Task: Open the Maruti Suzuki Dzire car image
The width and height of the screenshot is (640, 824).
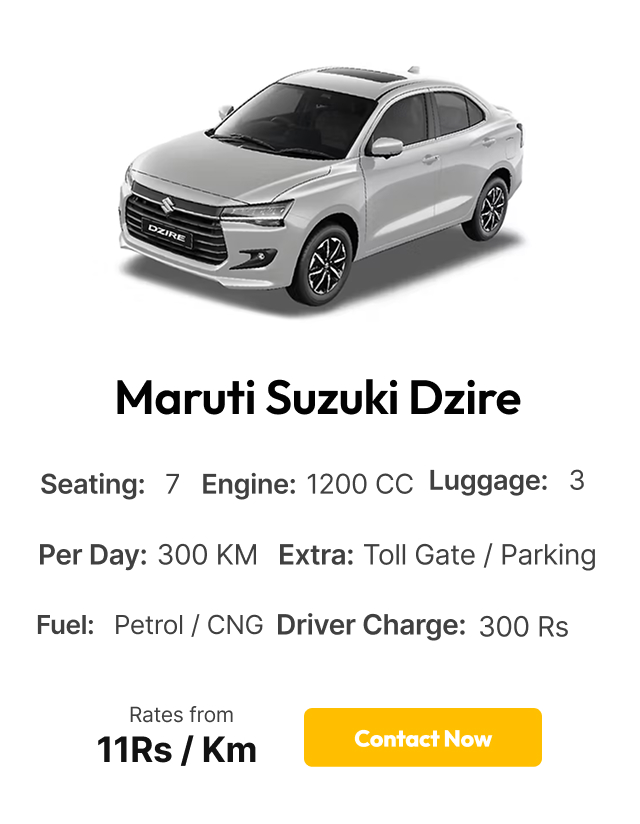Action: coord(321,192)
